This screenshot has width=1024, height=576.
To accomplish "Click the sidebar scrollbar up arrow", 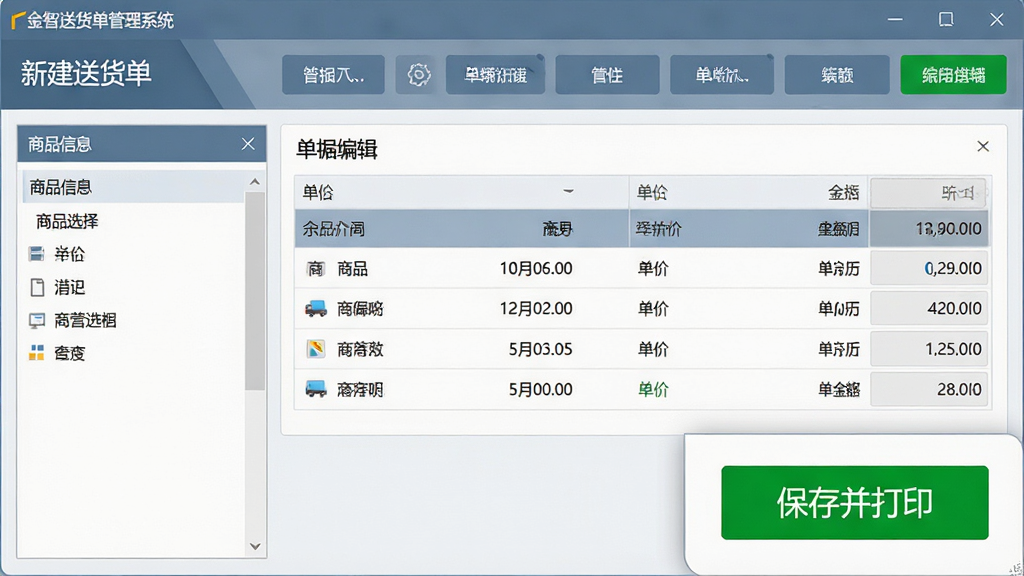I will pyautogui.click(x=255, y=182).
